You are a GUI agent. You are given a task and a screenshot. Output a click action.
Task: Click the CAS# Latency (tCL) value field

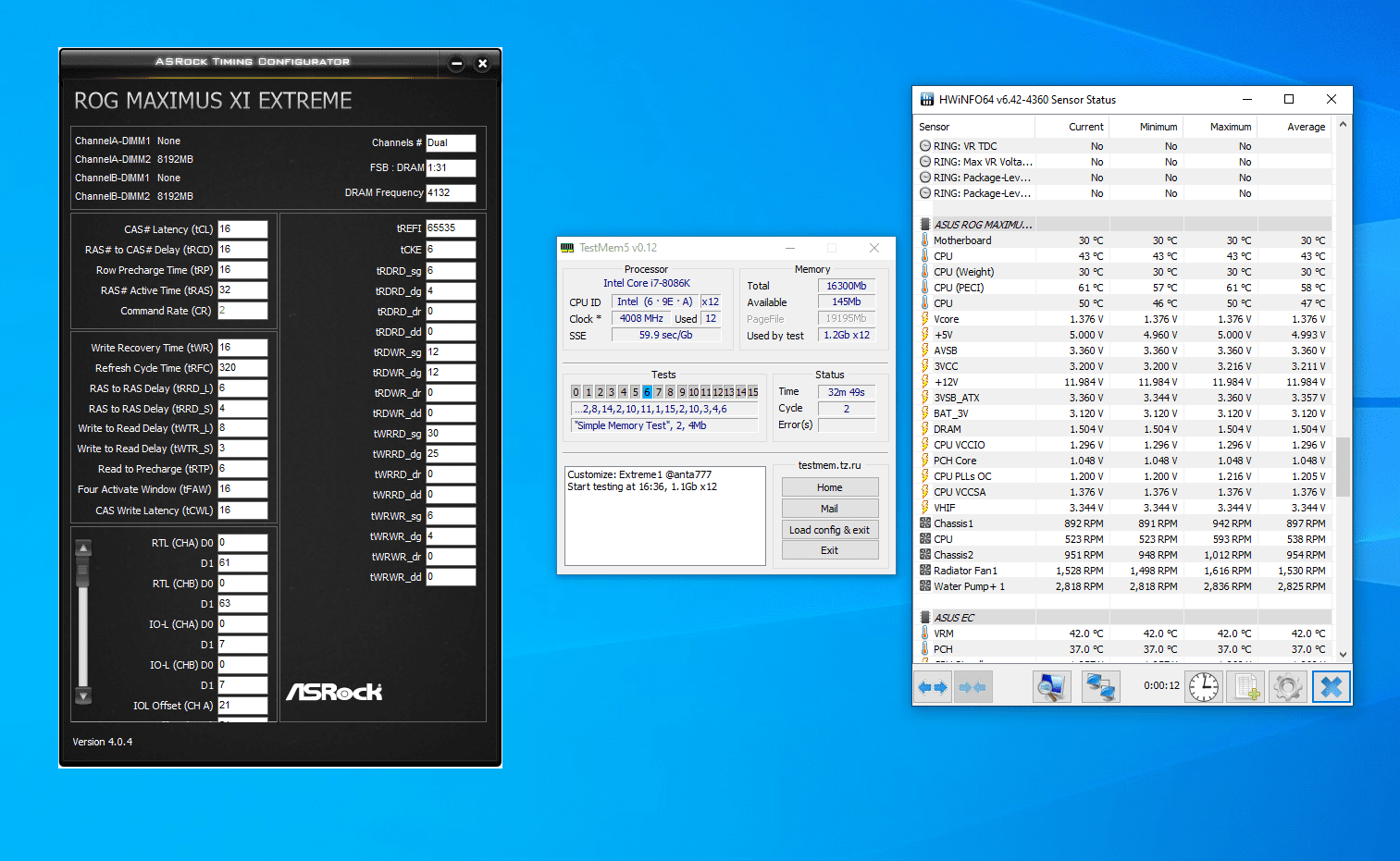[242, 229]
